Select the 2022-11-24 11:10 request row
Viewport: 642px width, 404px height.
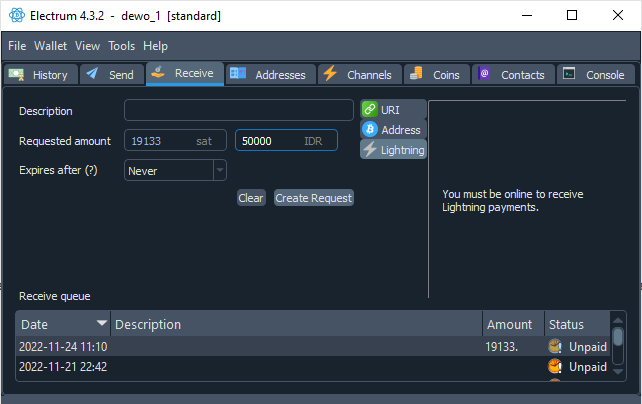click(x=313, y=346)
